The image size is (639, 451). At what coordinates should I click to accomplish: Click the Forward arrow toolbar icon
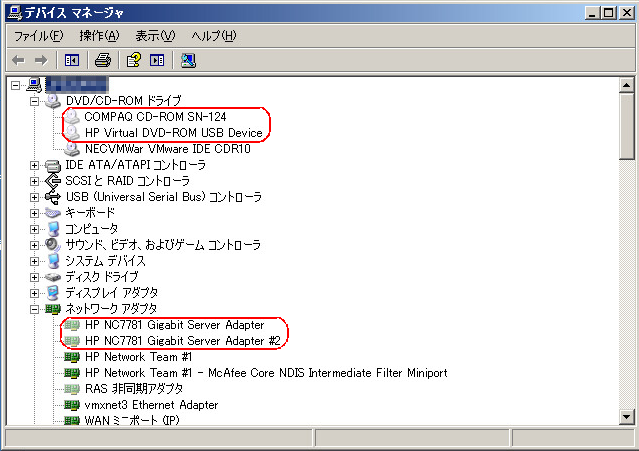pos(41,61)
